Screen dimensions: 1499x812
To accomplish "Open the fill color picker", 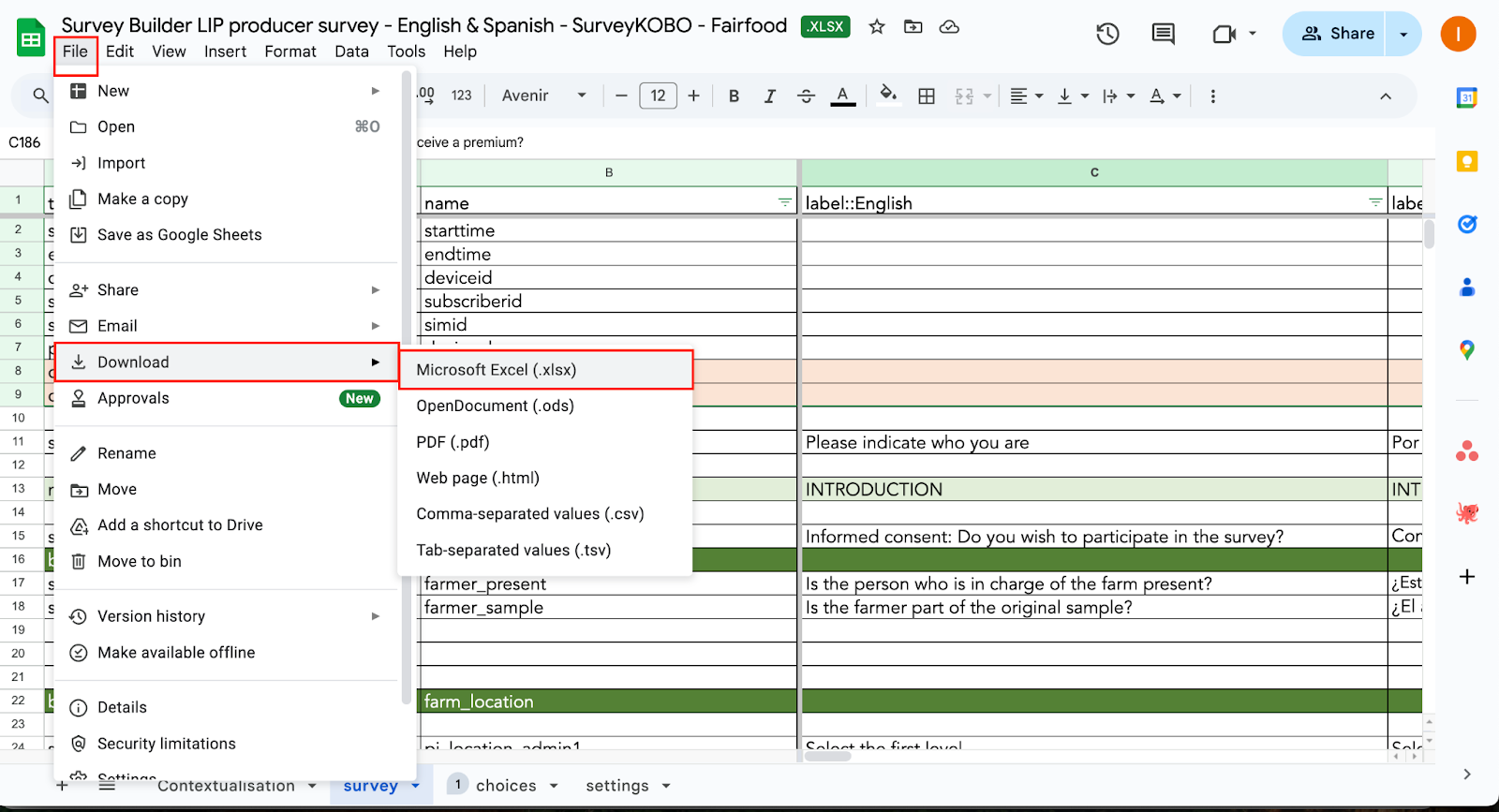I will tap(888, 95).
